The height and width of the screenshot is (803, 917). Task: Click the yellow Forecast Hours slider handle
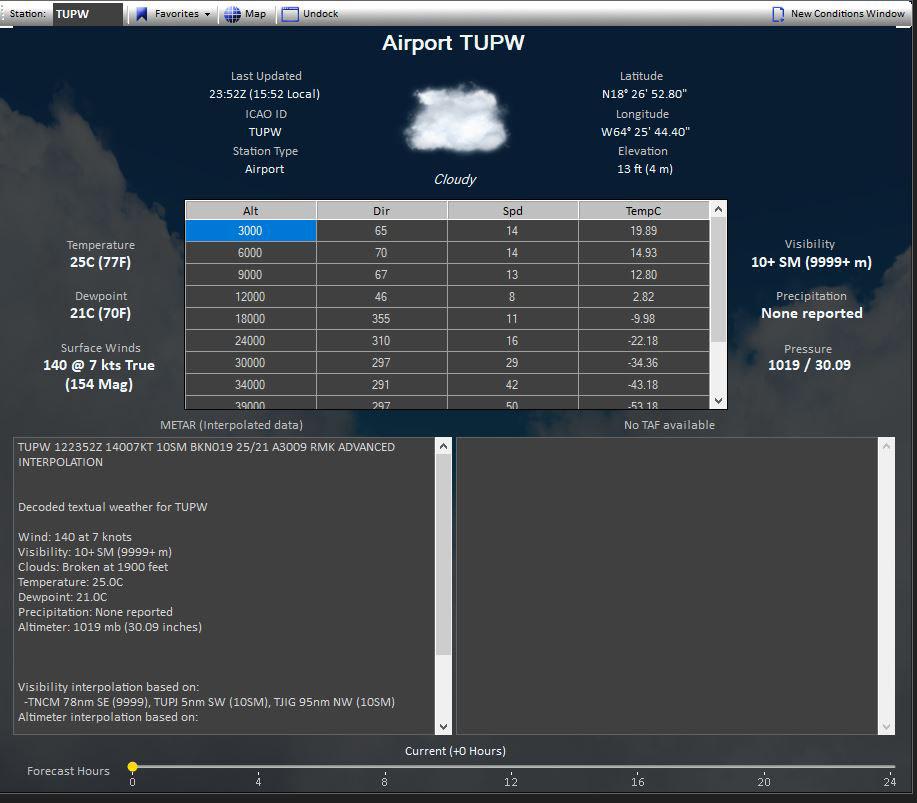click(133, 766)
